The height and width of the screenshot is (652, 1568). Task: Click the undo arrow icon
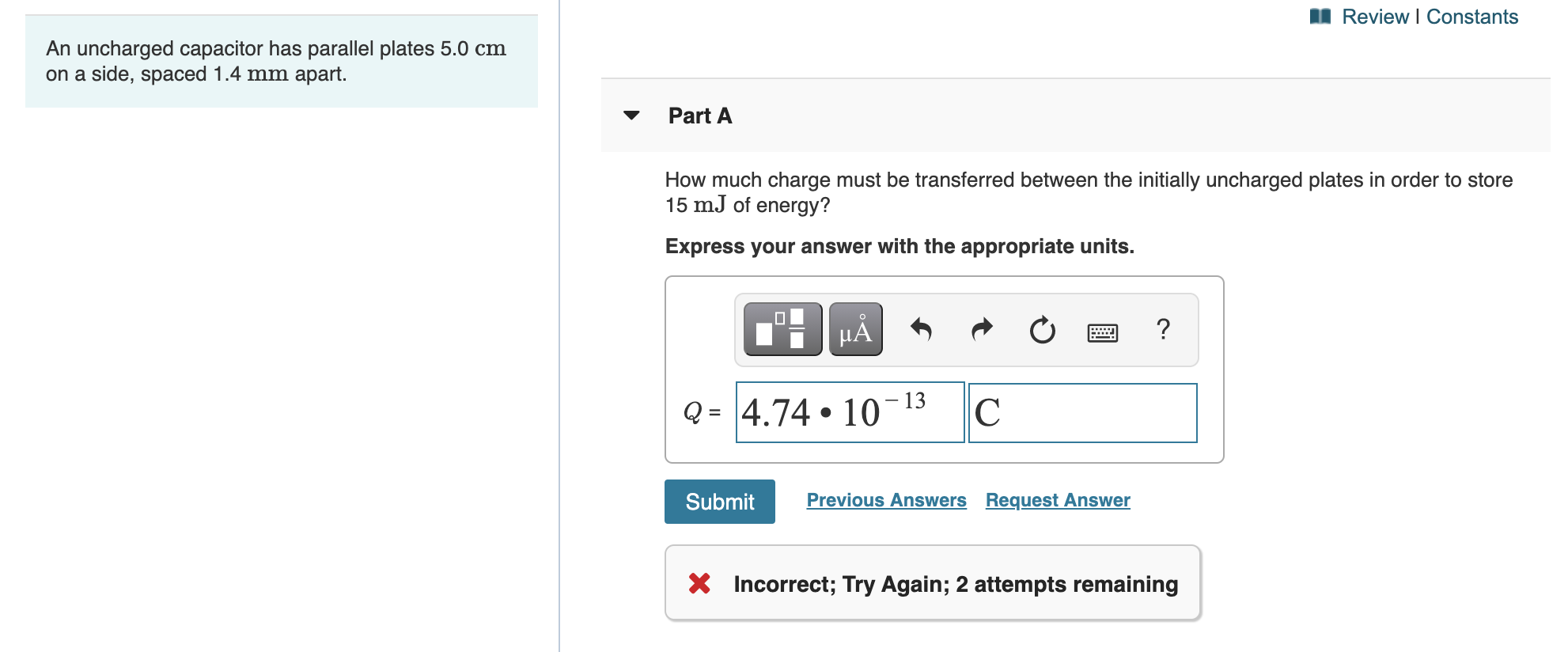(921, 329)
